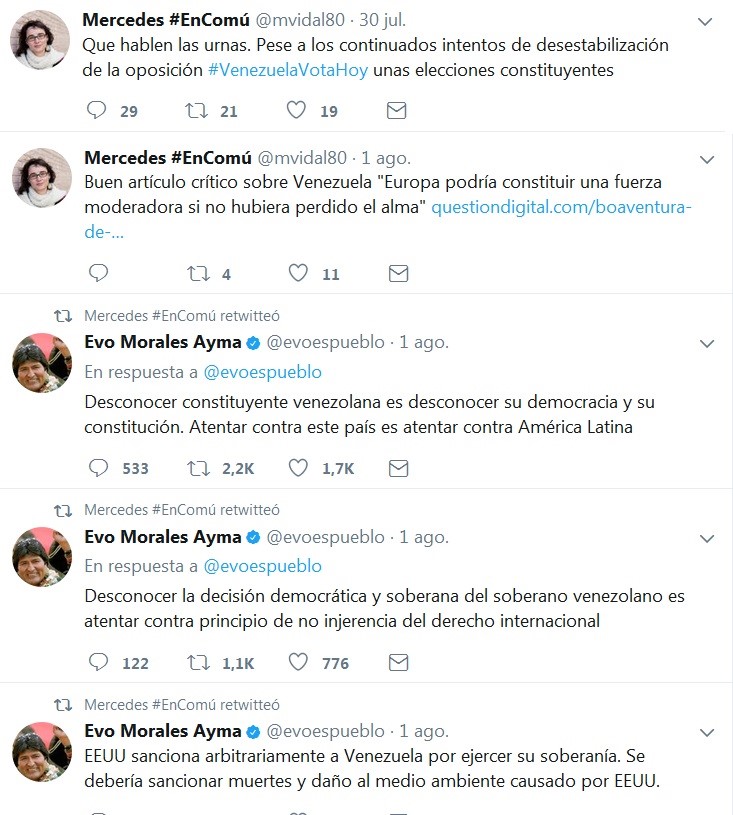This screenshot has height=815, width=733.
Task: Like Evo Morales tweet with 1,7K likes
Action: point(298,467)
